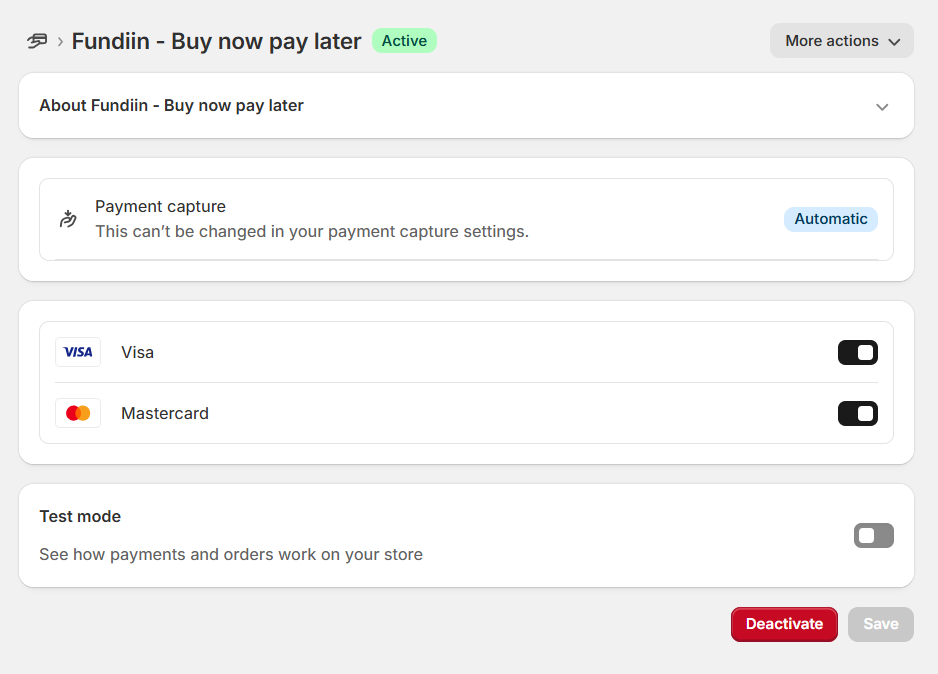Select the Payment capture label text
The width and height of the screenshot is (938, 674).
click(160, 206)
